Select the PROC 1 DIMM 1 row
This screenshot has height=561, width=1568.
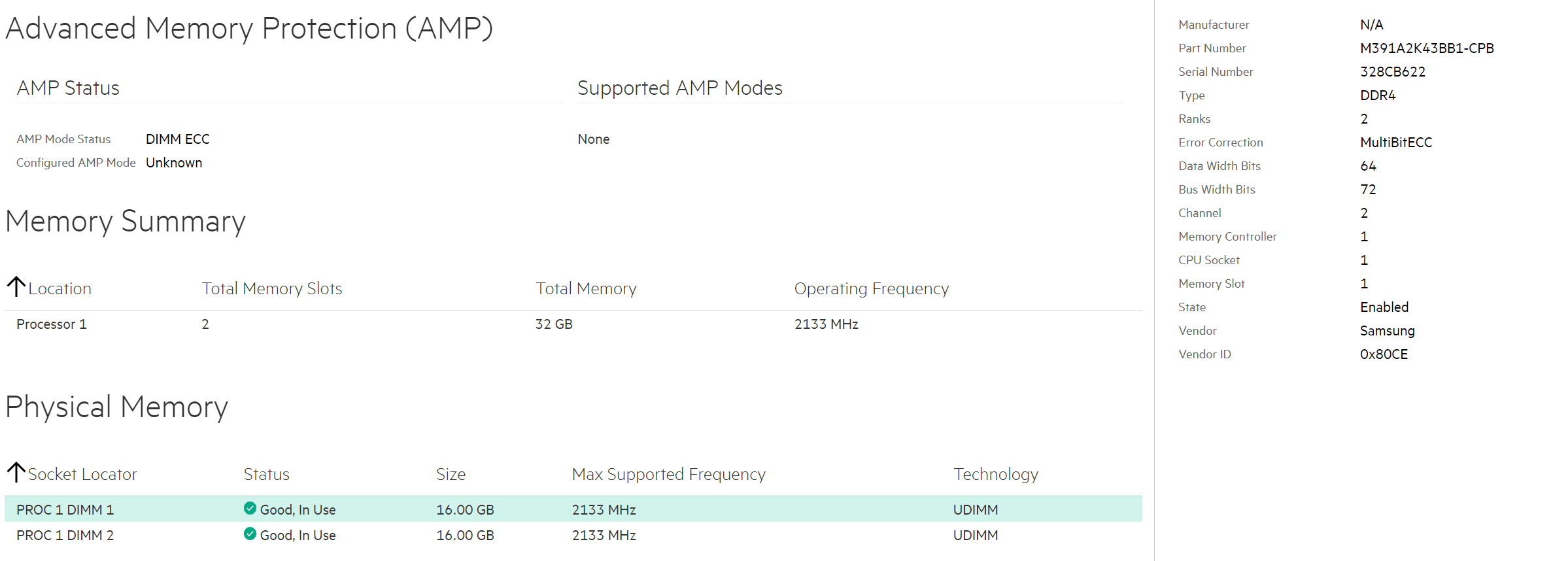point(573,509)
